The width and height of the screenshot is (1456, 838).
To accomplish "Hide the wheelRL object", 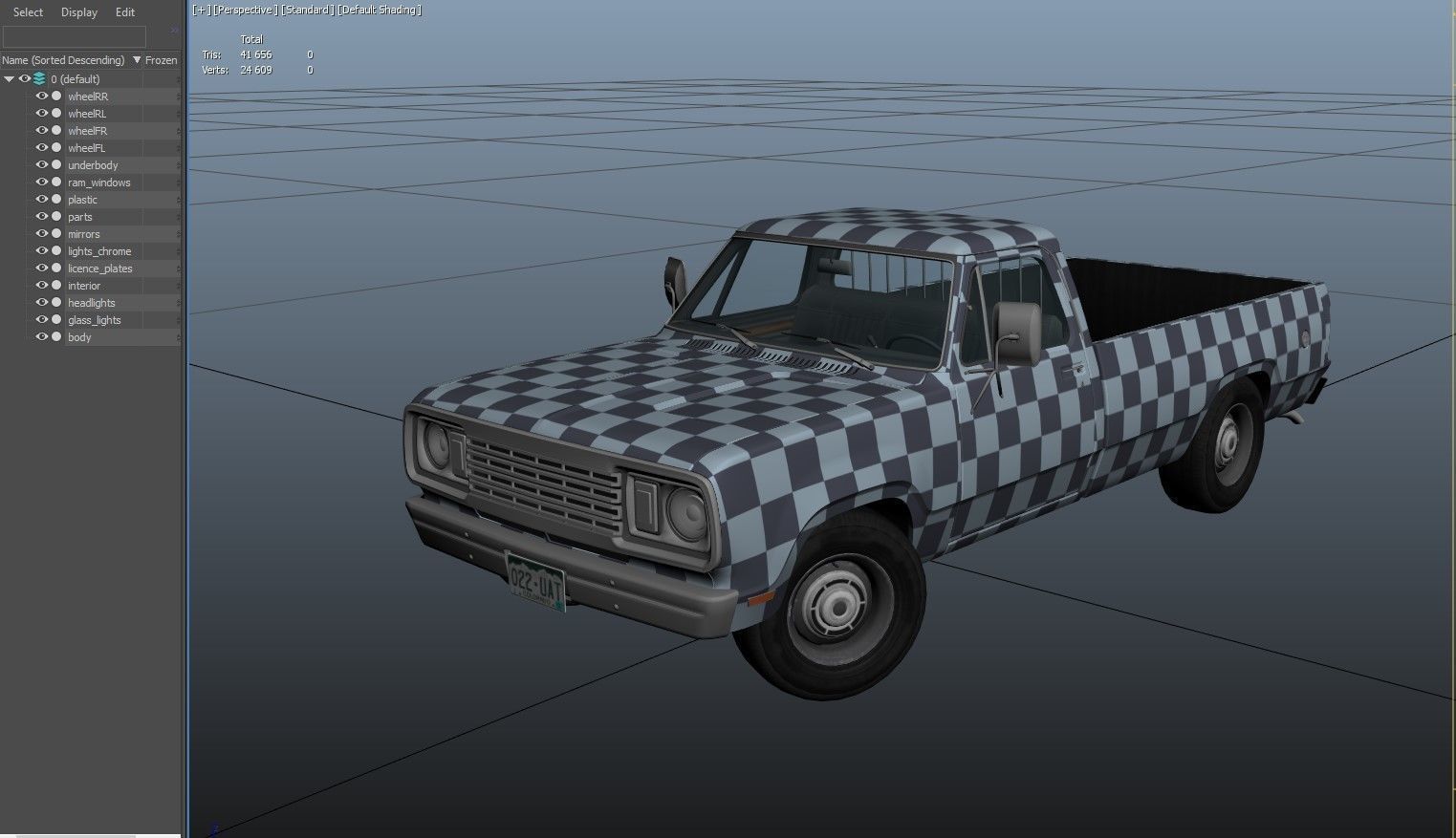I will [42, 114].
